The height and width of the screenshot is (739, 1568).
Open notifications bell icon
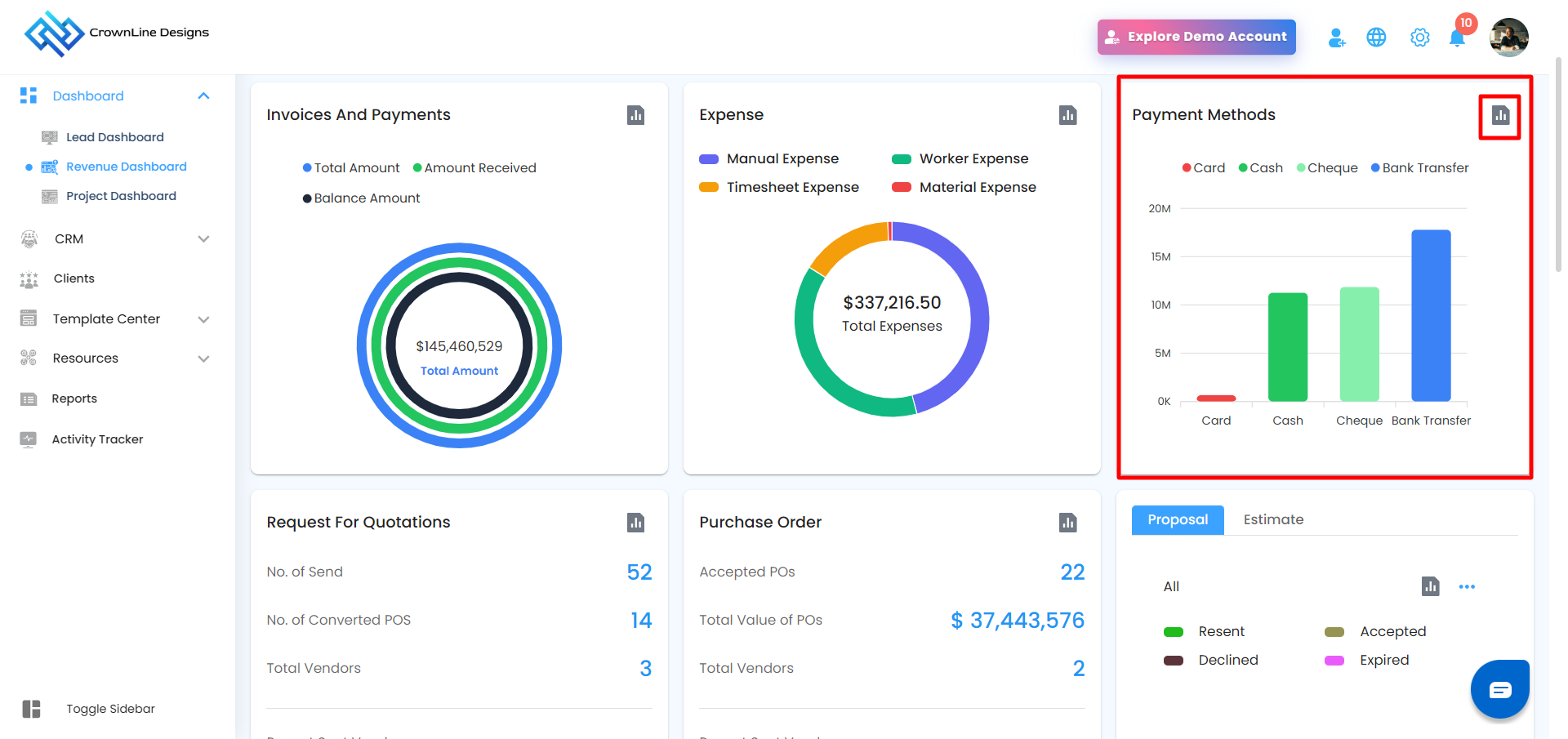coord(1457,38)
